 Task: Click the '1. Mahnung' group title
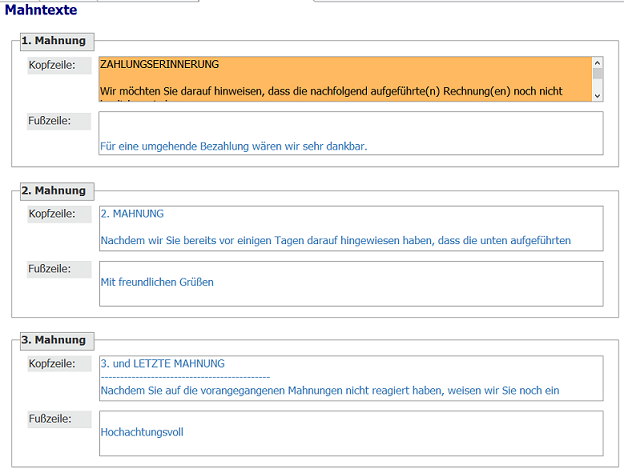pos(54,41)
